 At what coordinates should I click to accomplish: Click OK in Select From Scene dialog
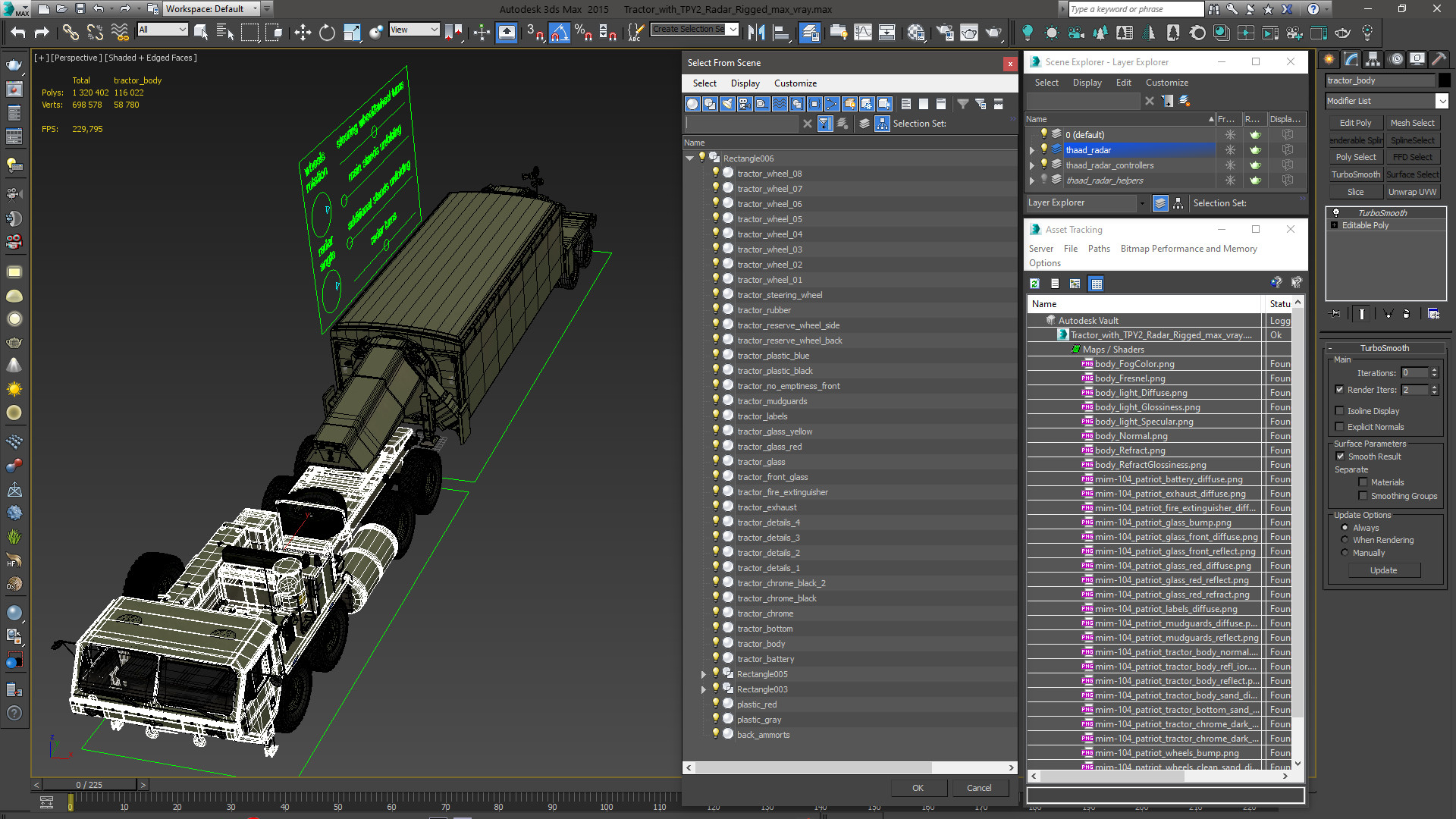[x=918, y=788]
